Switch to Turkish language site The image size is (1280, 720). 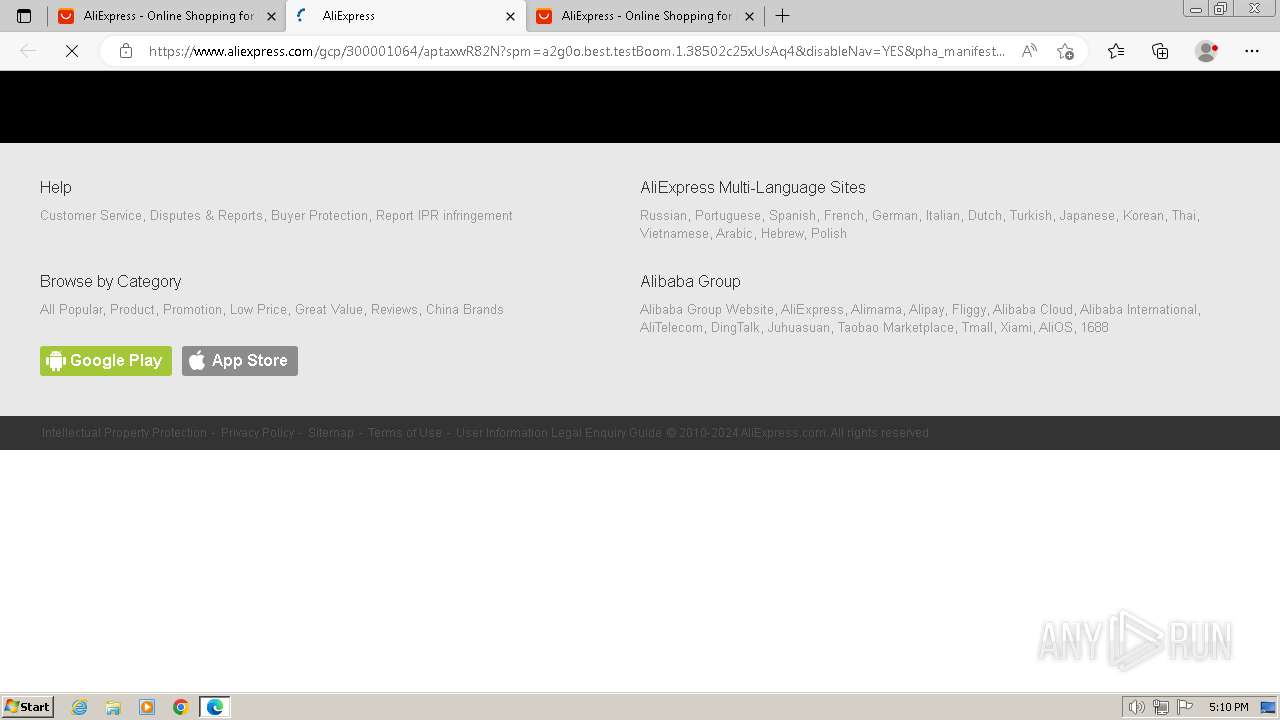coord(1030,216)
